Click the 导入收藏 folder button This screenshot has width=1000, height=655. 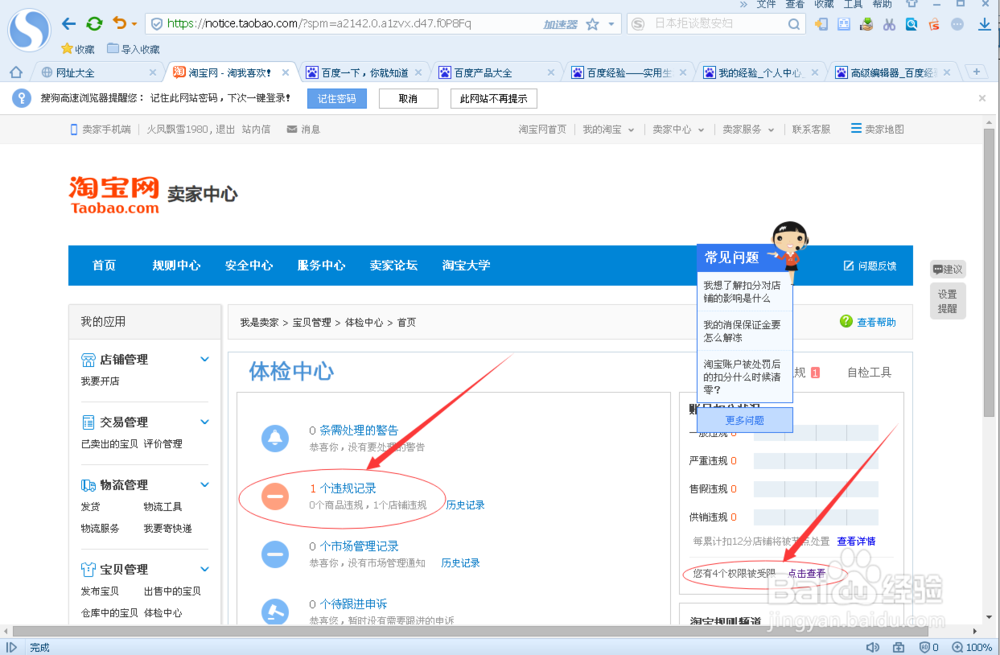tap(133, 49)
